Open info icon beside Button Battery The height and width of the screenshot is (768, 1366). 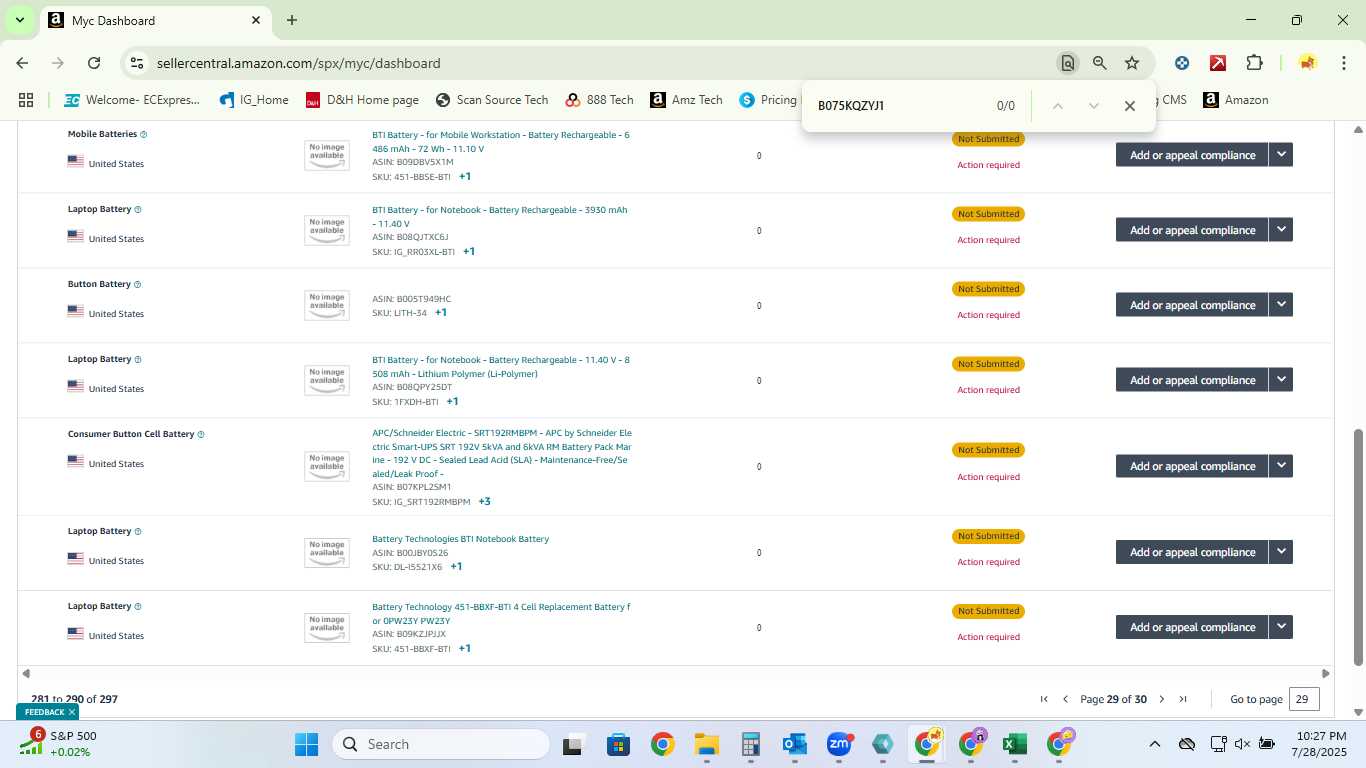click(138, 284)
